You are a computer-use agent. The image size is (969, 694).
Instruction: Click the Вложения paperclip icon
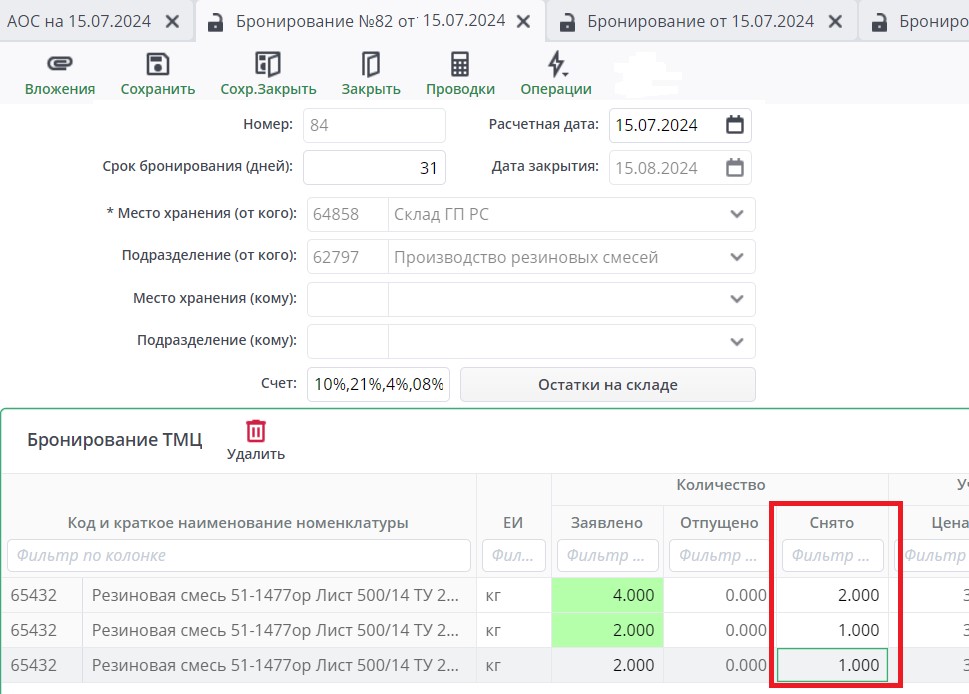59,65
